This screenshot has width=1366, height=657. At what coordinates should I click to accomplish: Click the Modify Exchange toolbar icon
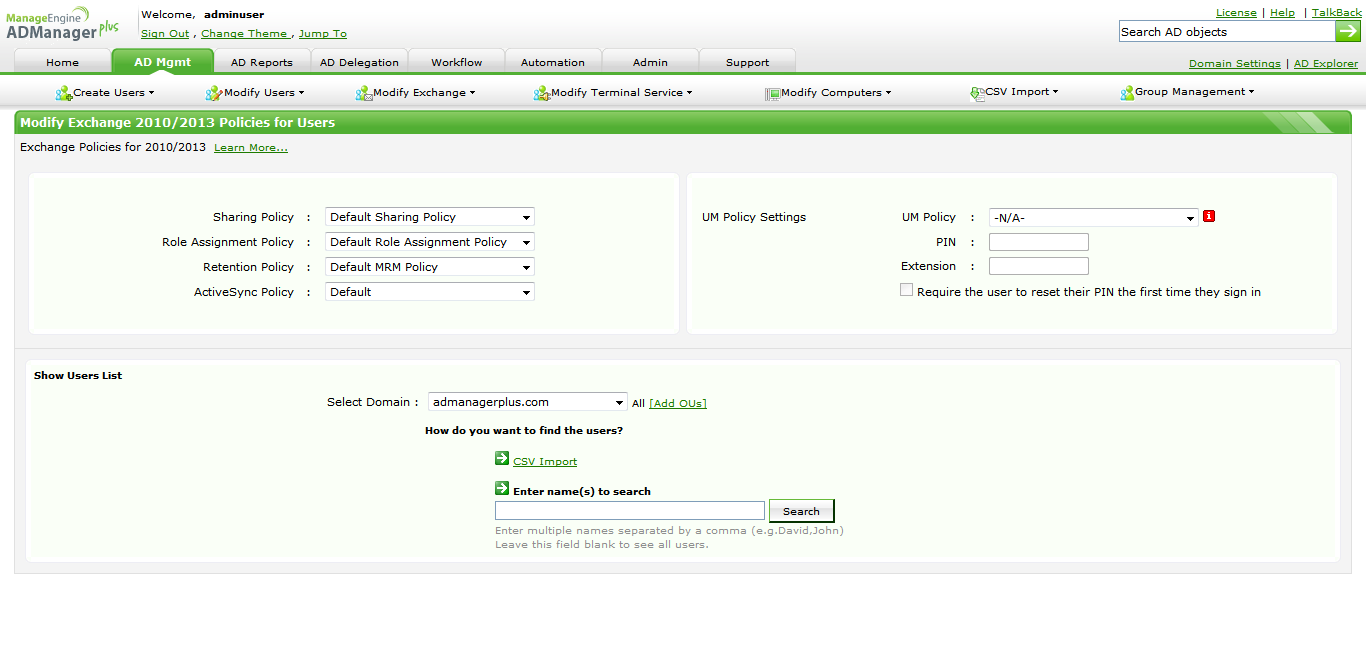pos(364,93)
